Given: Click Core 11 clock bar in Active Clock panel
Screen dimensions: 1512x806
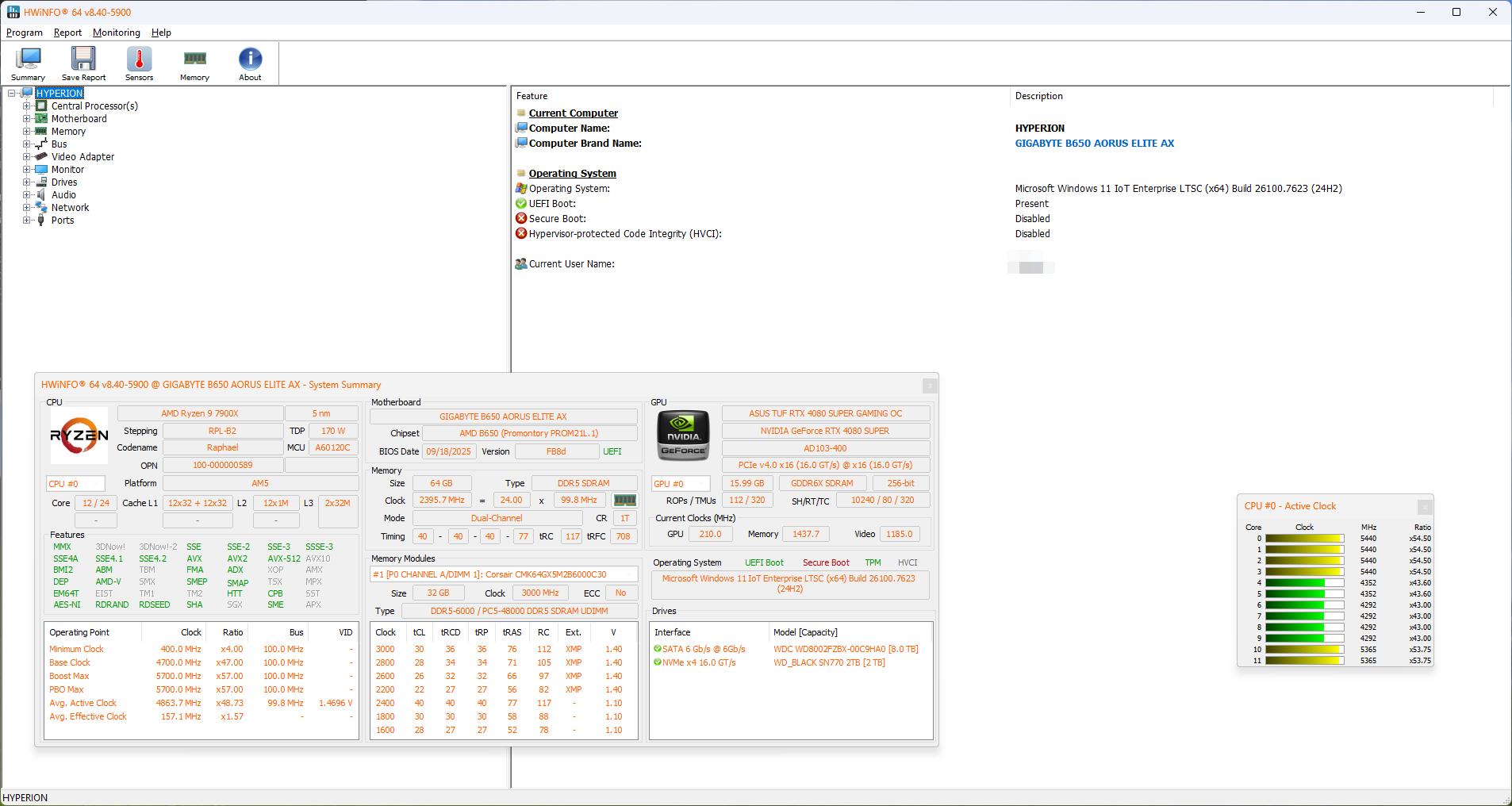Looking at the screenshot, I should coord(1305,661).
